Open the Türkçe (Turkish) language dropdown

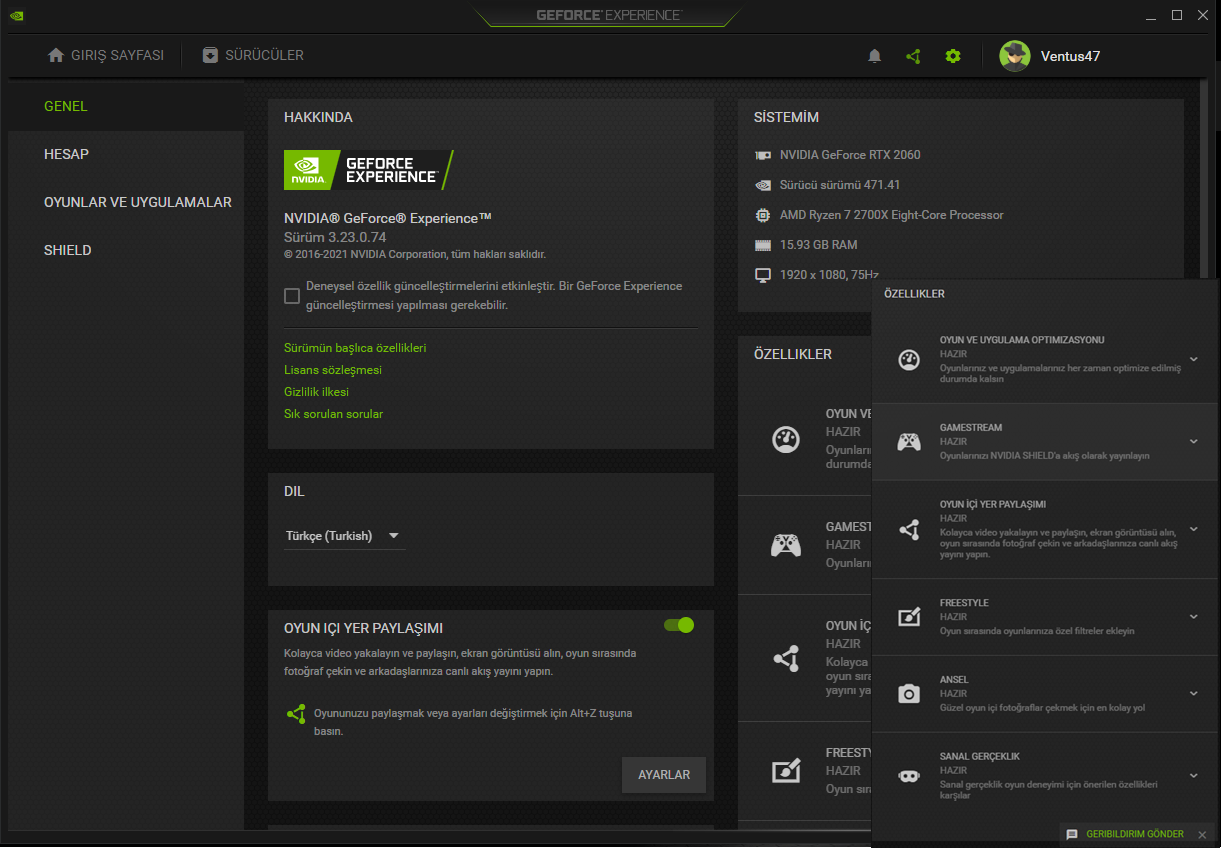(345, 536)
